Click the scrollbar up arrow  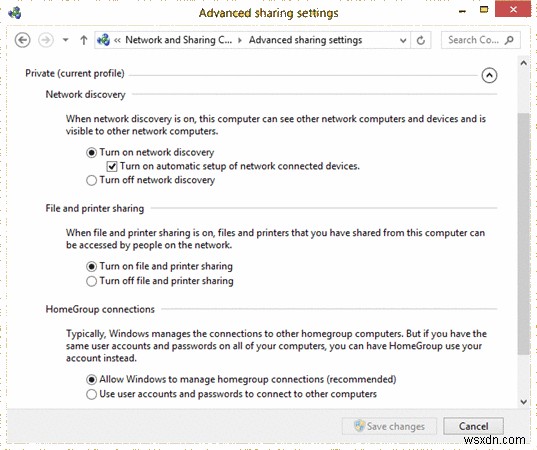coord(524,63)
